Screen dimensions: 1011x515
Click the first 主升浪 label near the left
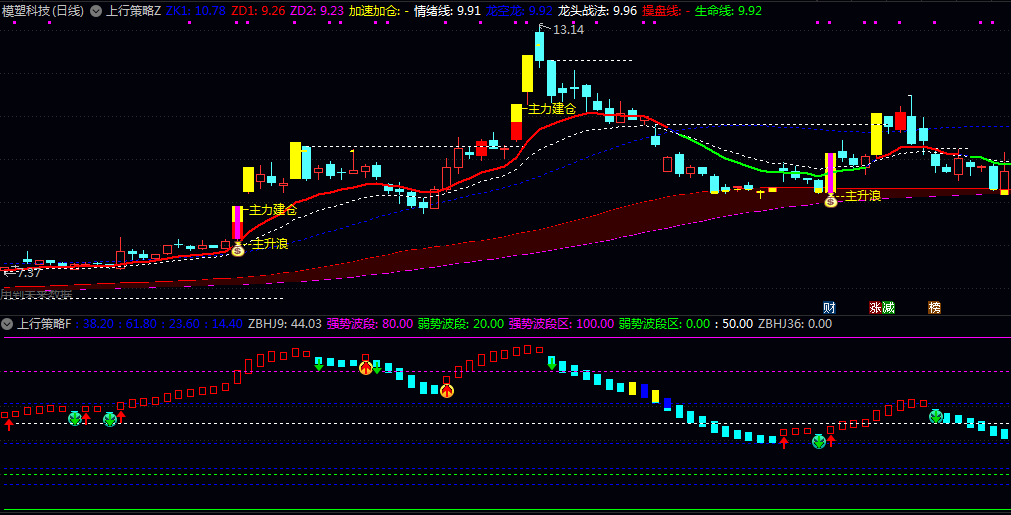click(x=270, y=244)
